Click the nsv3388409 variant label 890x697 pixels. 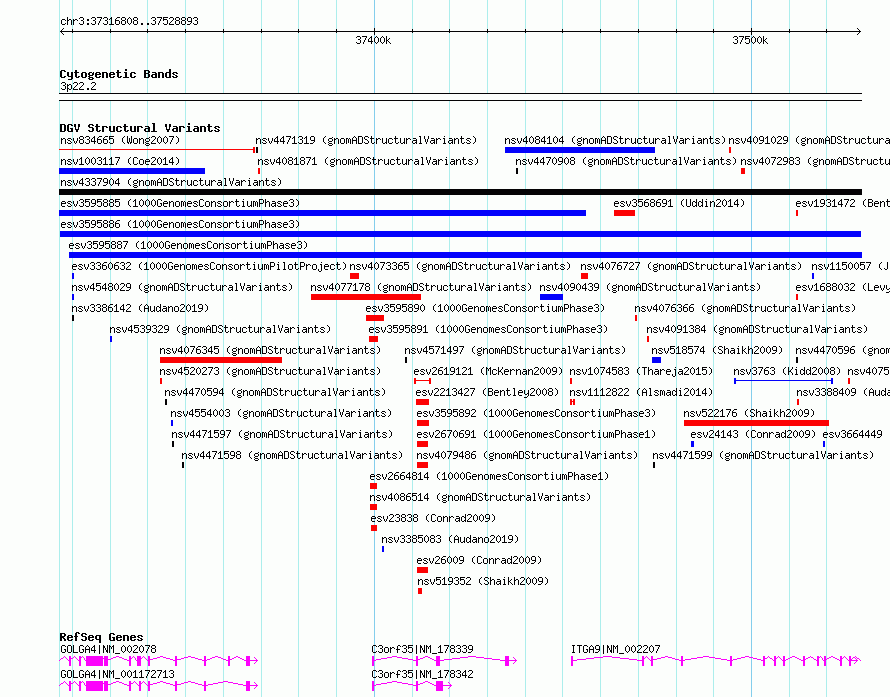[843, 392]
